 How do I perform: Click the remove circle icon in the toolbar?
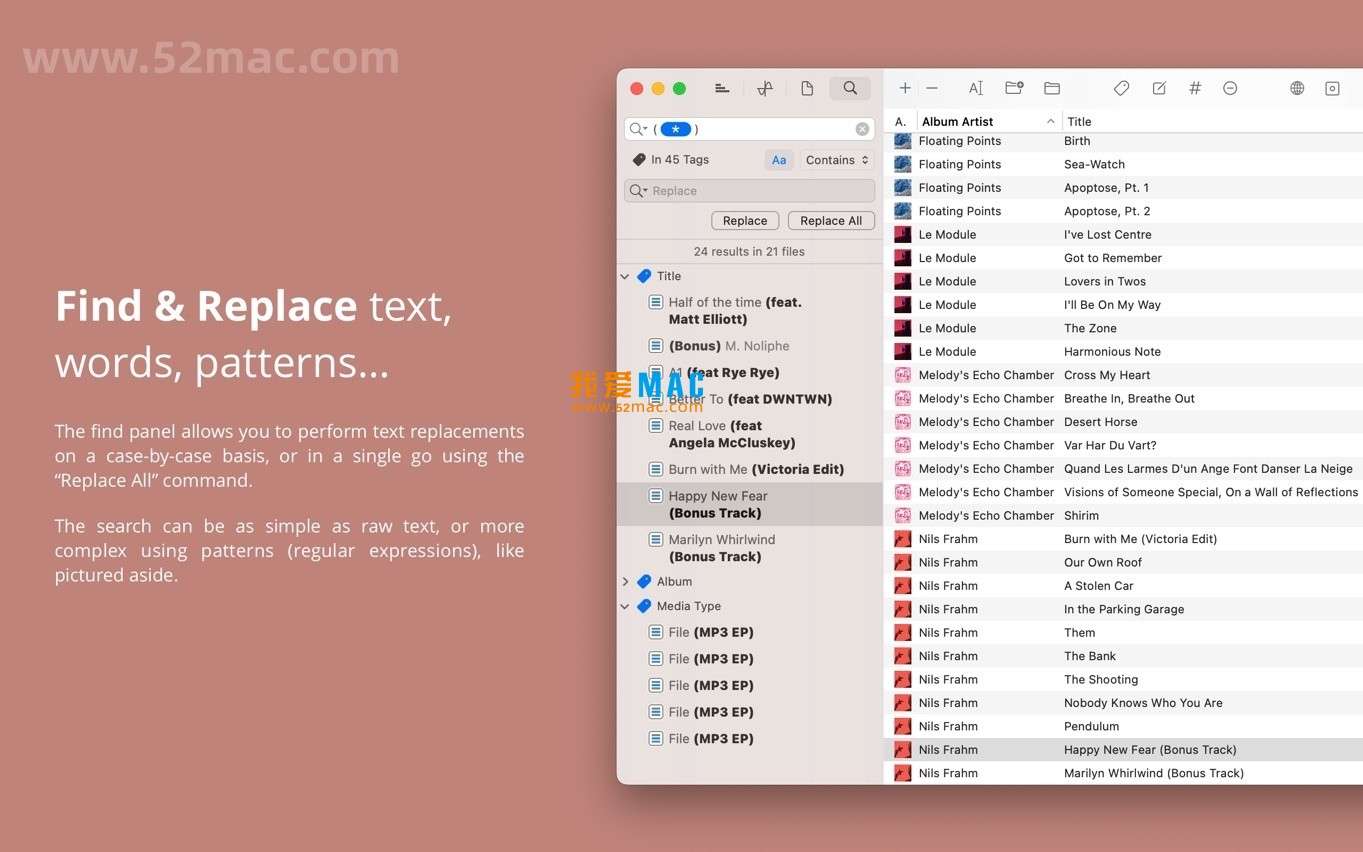[1230, 88]
